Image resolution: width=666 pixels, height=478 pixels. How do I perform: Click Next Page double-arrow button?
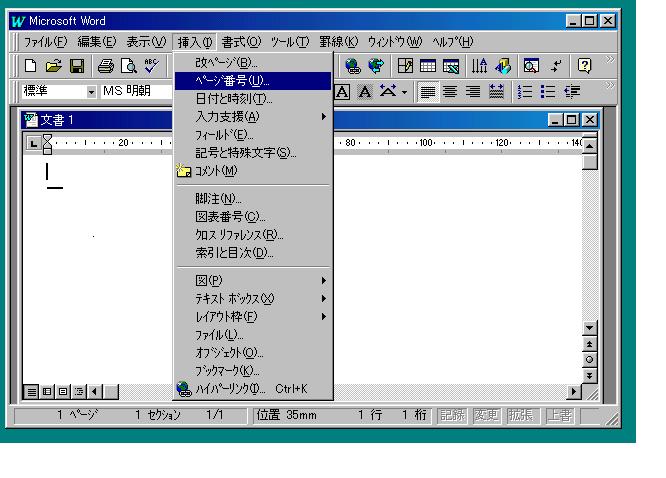point(589,376)
